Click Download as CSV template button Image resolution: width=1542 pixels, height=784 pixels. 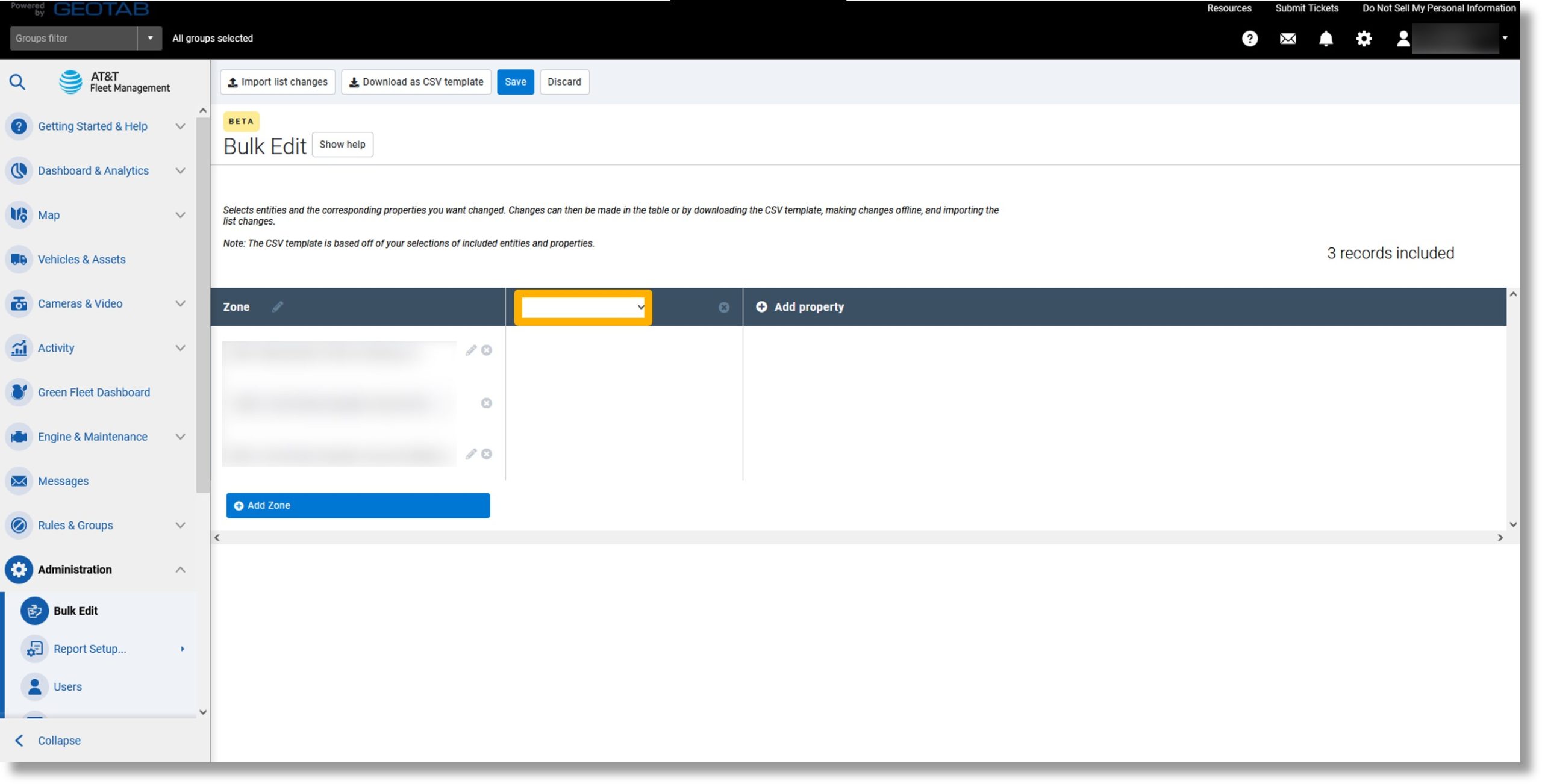point(416,82)
